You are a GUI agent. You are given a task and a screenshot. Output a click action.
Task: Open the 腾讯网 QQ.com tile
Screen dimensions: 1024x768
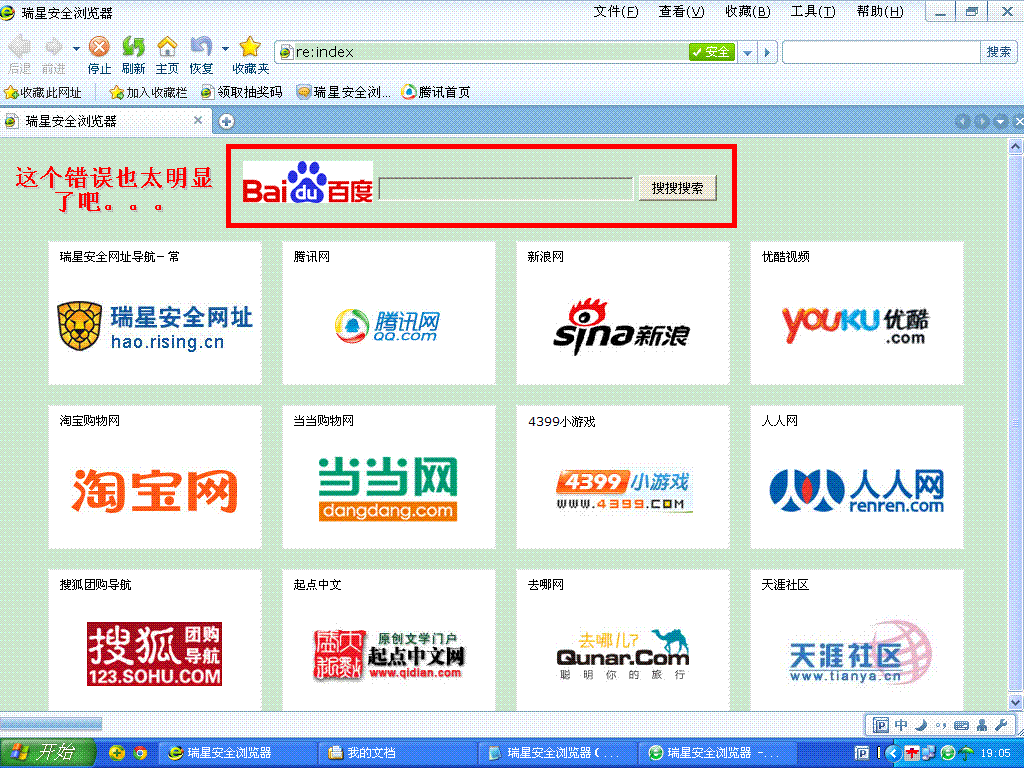point(389,313)
